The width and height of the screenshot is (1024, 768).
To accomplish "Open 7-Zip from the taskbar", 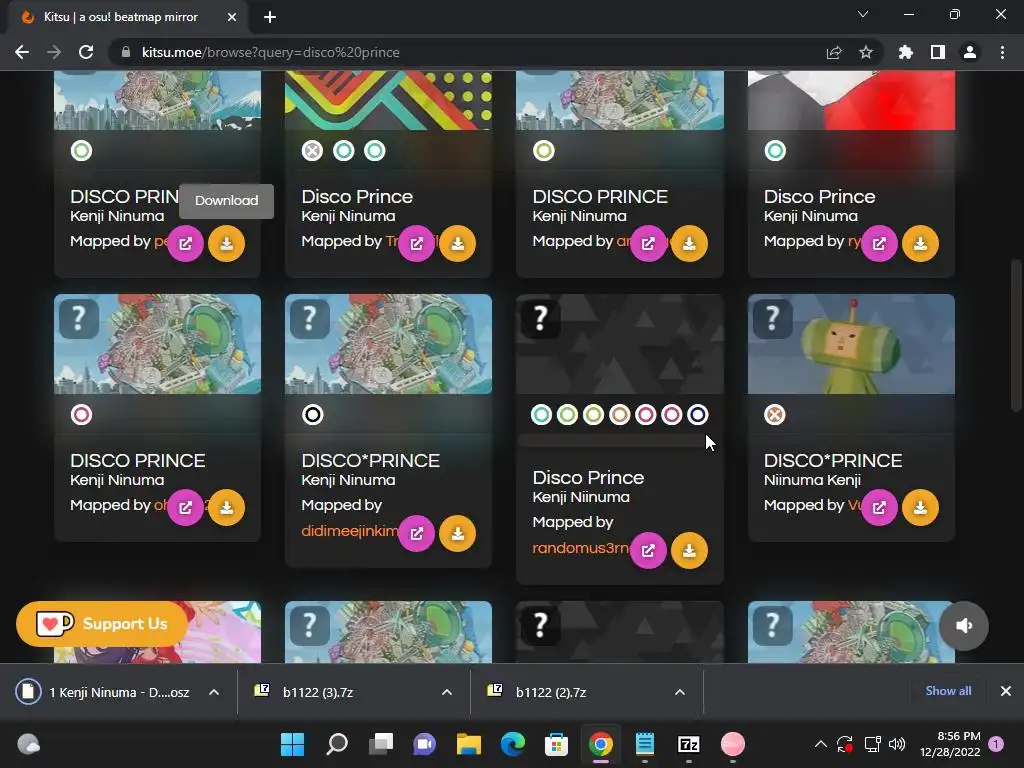I will [688, 744].
